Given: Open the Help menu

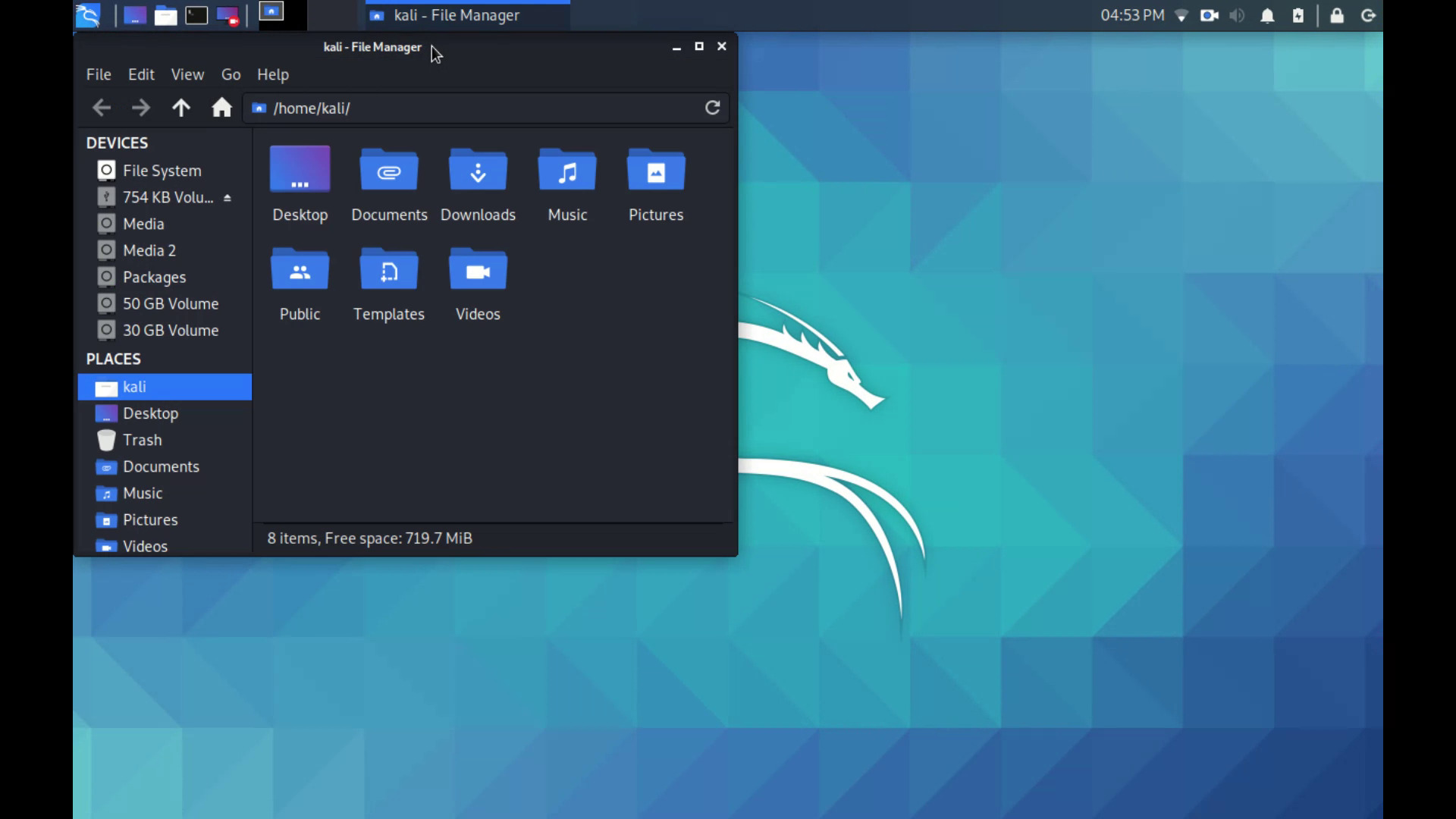Looking at the screenshot, I should [272, 74].
